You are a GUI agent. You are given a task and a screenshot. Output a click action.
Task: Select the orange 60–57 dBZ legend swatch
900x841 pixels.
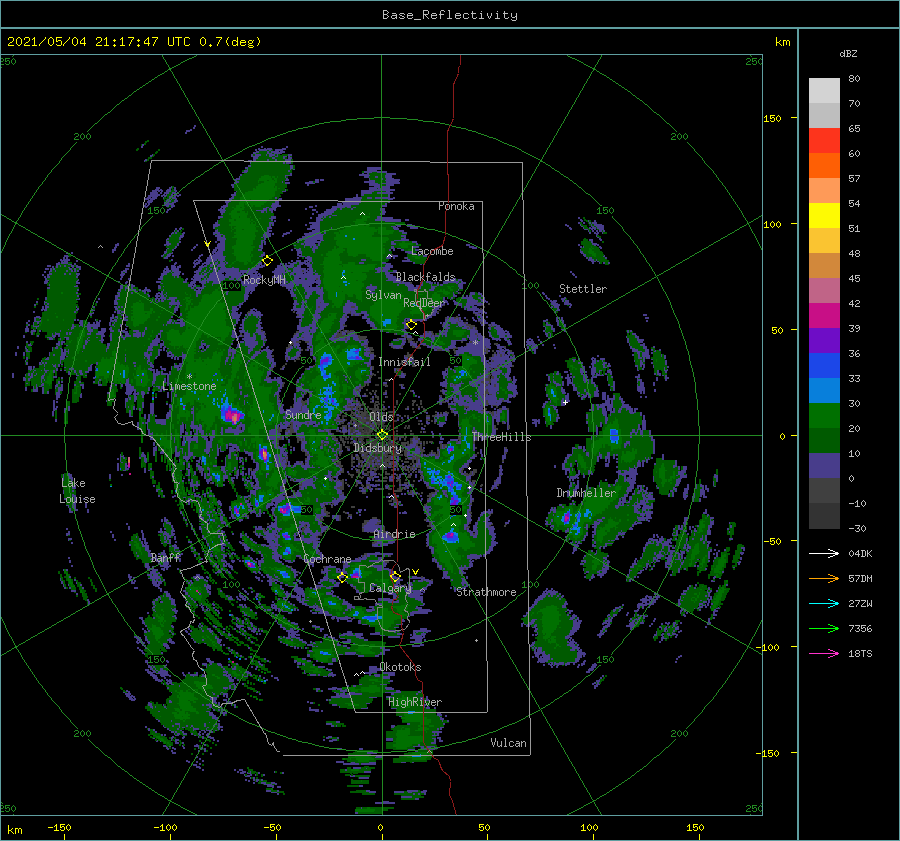[x=824, y=166]
